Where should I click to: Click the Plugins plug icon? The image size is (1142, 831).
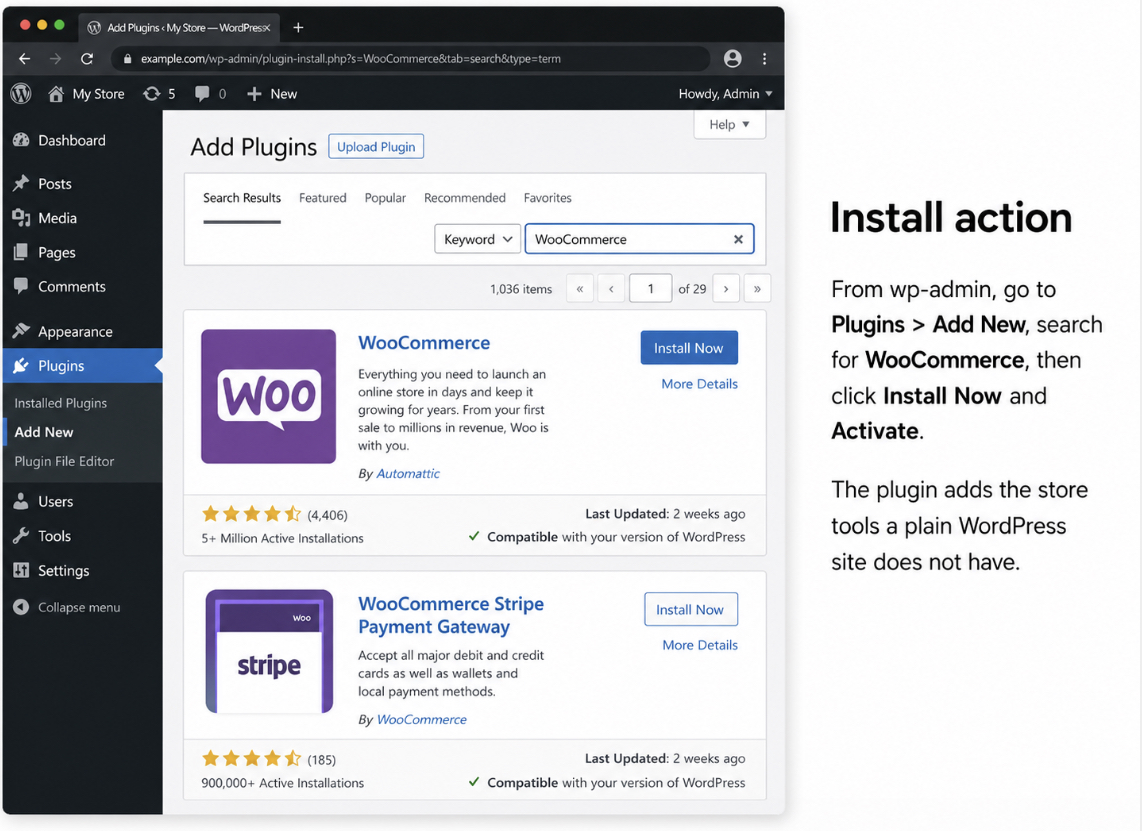coord(21,365)
